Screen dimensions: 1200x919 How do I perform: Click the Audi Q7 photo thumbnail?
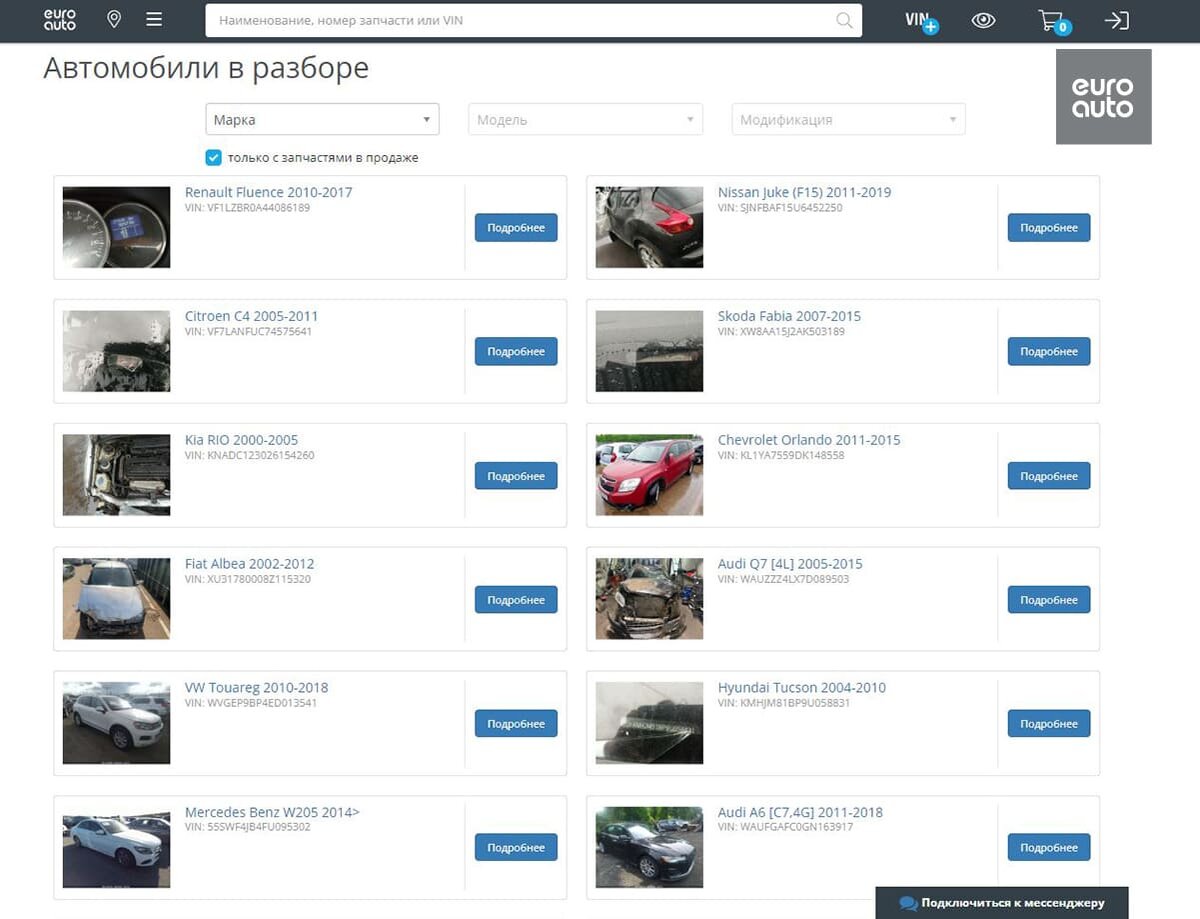[649, 599]
